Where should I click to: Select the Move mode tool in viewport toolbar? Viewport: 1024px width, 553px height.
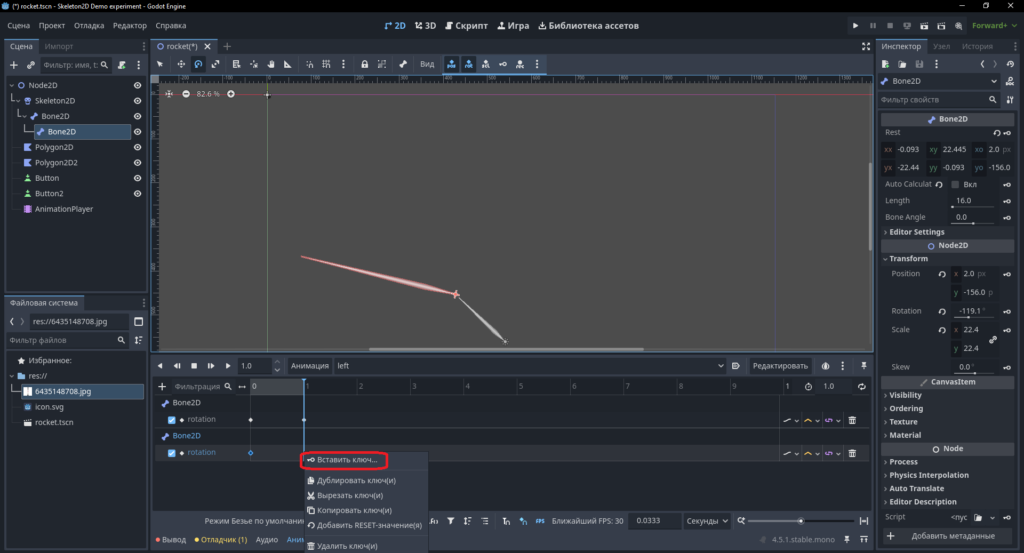click(181, 64)
